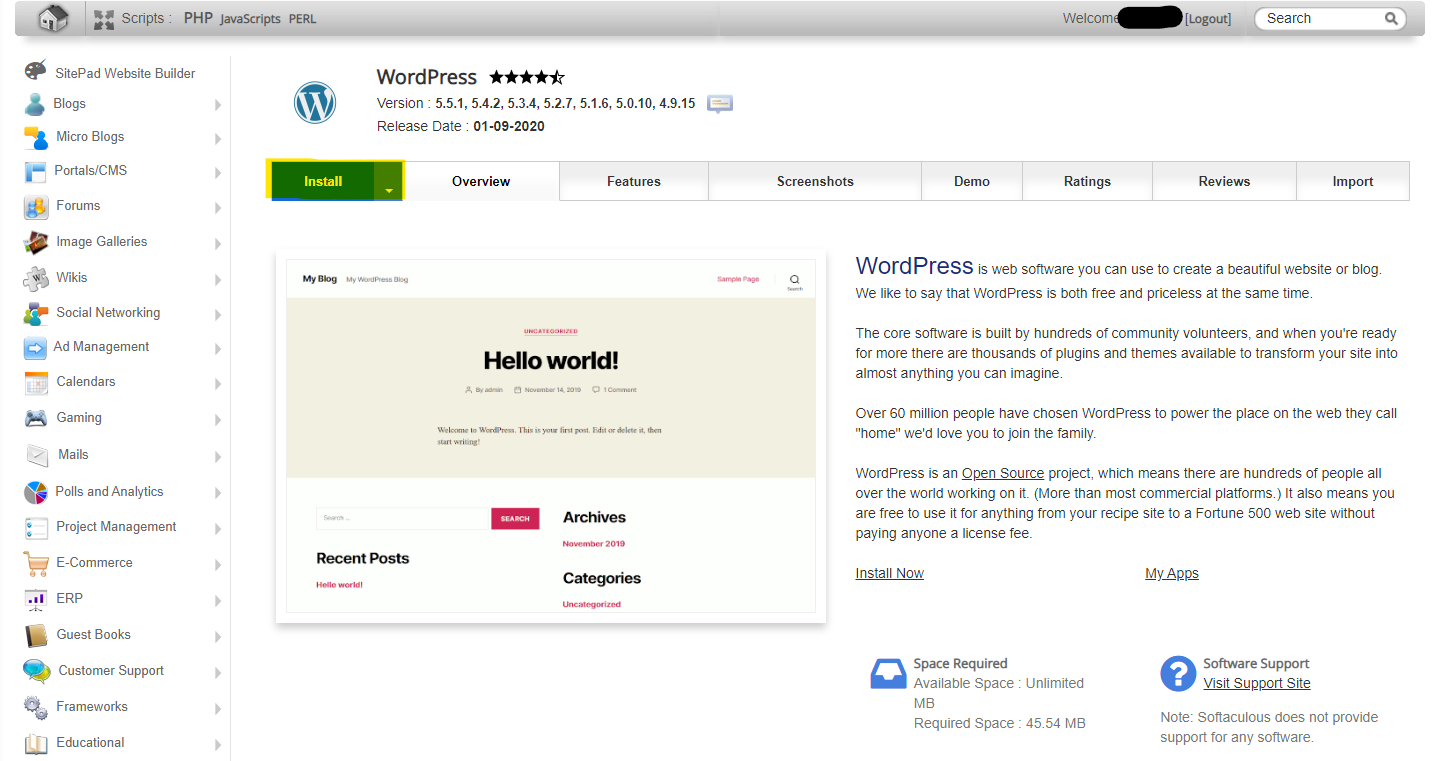Click the E-Commerce shopping cart icon
Viewport: 1444px width, 761px height.
click(x=36, y=563)
